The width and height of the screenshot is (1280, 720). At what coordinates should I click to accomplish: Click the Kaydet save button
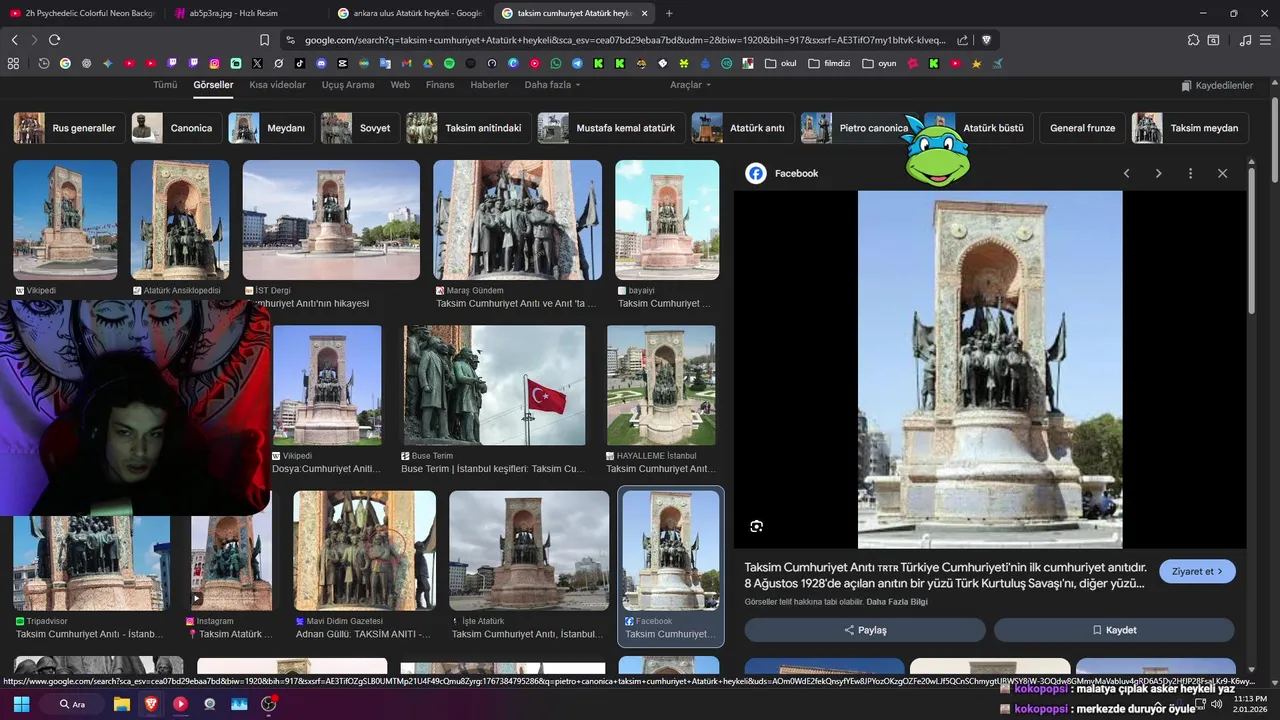[x=1114, y=630]
